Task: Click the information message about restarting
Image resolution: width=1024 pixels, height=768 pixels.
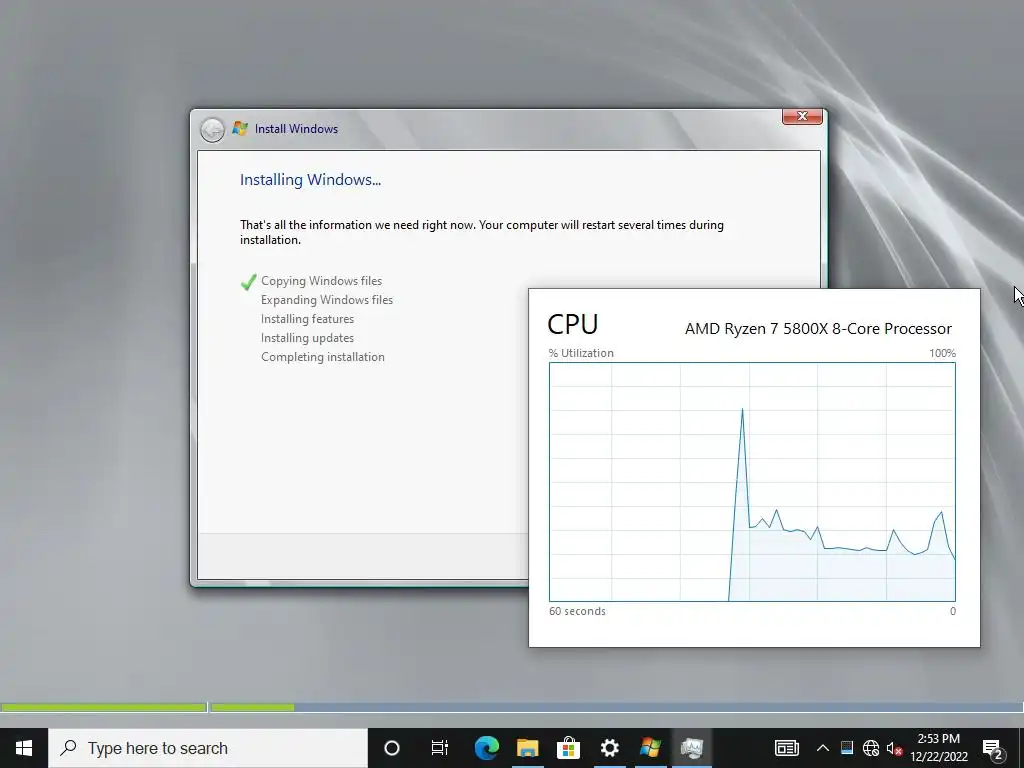Action: point(481,232)
